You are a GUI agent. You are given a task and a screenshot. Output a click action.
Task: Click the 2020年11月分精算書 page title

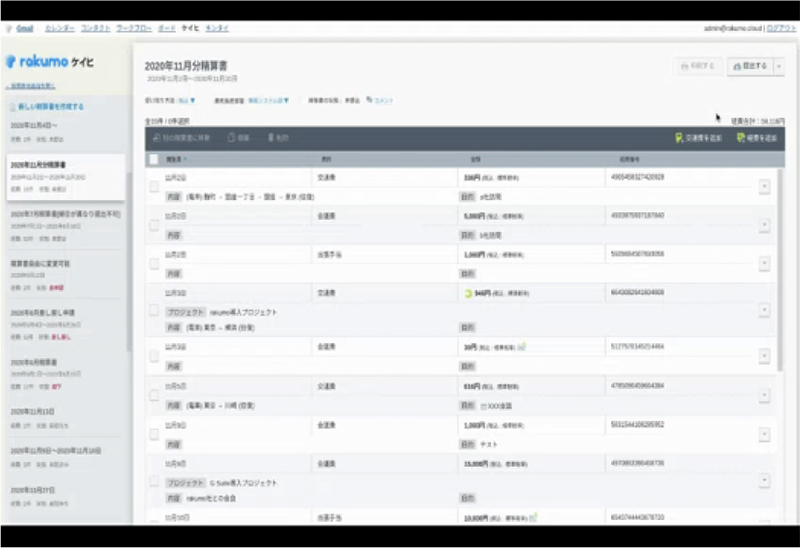186,66
